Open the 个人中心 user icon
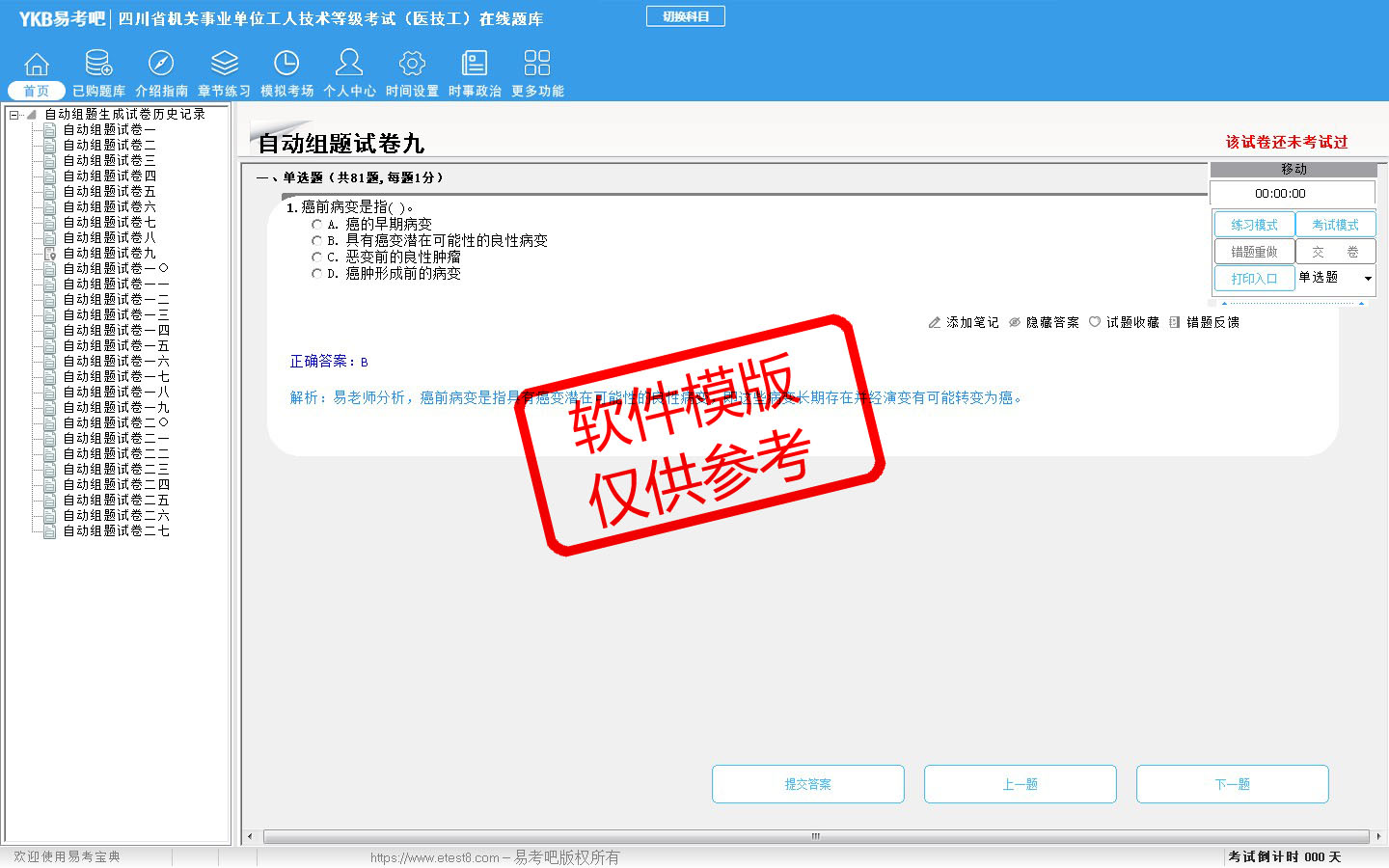This screenshot has width=1389, height=868. point(349,63)
